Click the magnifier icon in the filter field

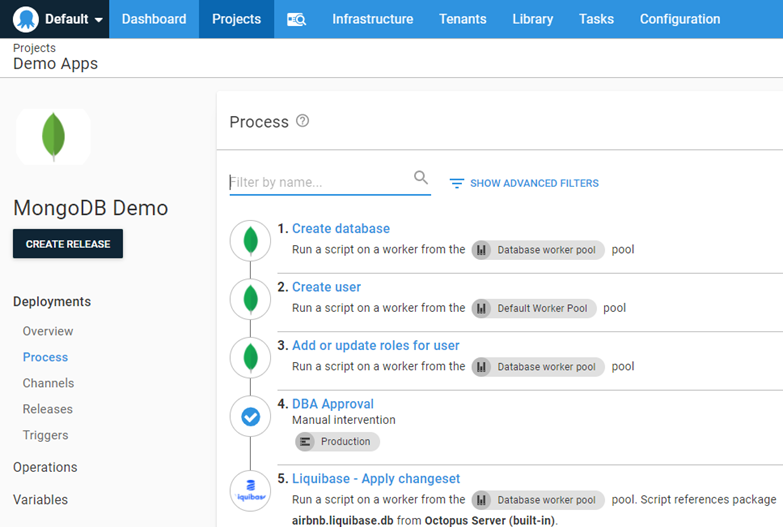tap(421, 178)
